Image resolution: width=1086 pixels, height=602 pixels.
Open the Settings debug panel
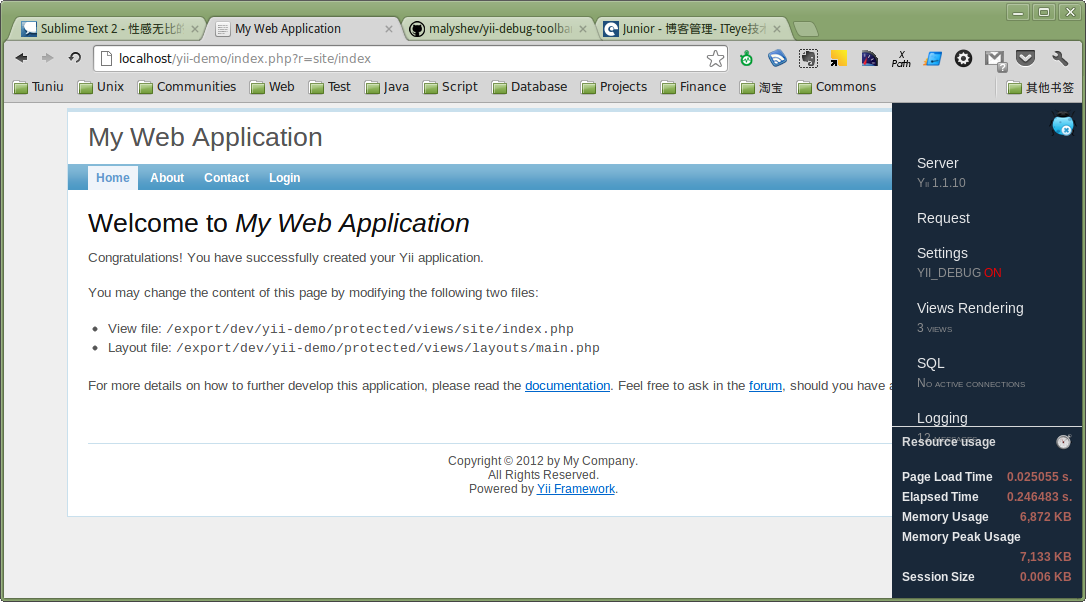[942, 254]
